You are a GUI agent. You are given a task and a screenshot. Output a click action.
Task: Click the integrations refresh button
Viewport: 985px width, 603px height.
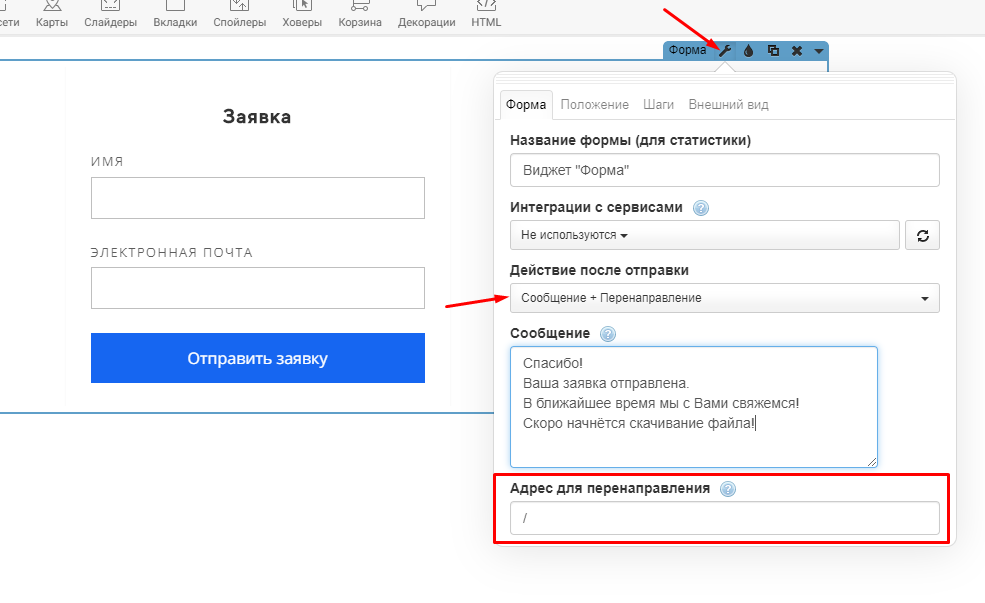[922, 236]
